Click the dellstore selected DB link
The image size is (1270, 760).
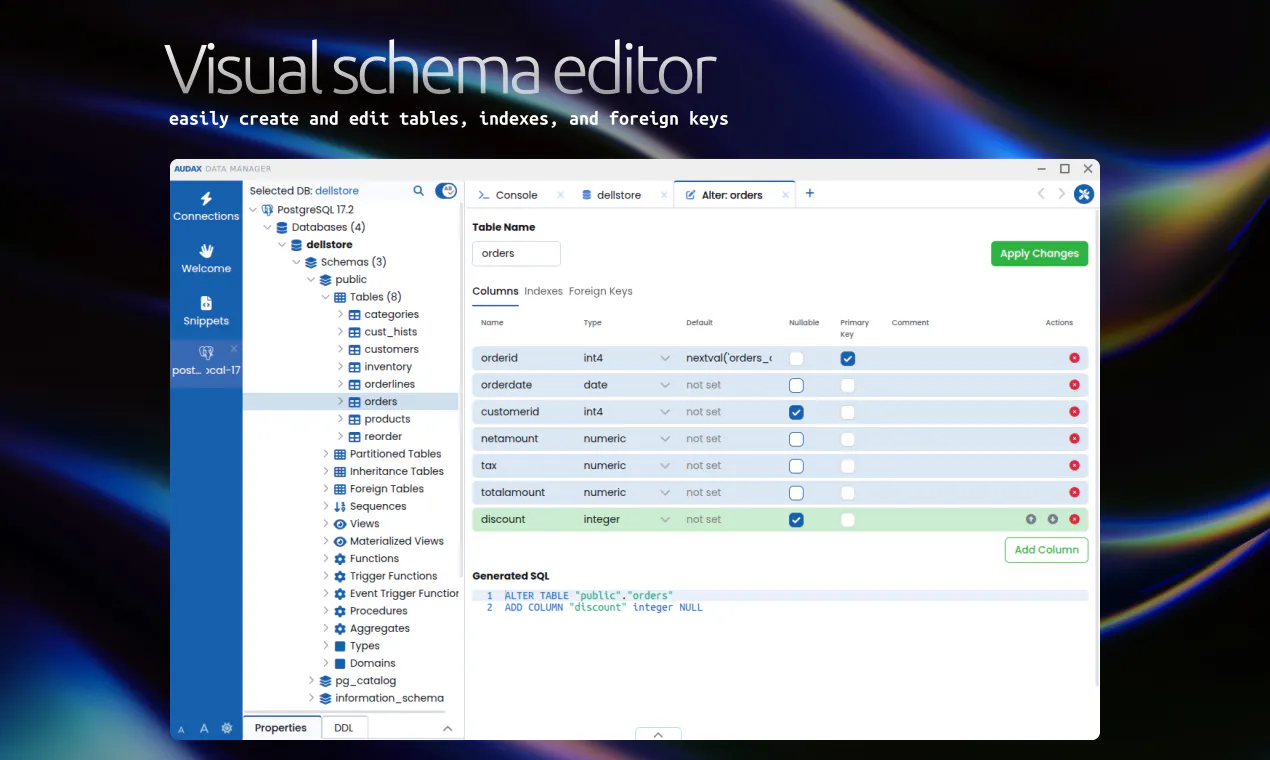coord(337,190)
